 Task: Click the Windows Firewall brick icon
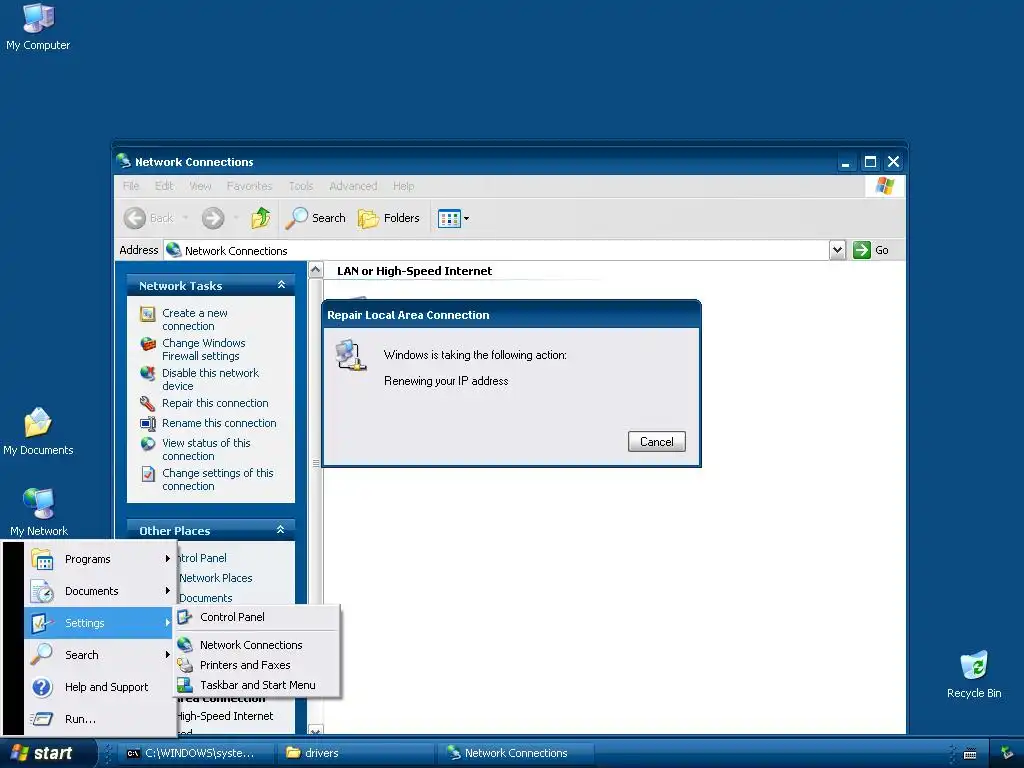[x=148, y=344]
